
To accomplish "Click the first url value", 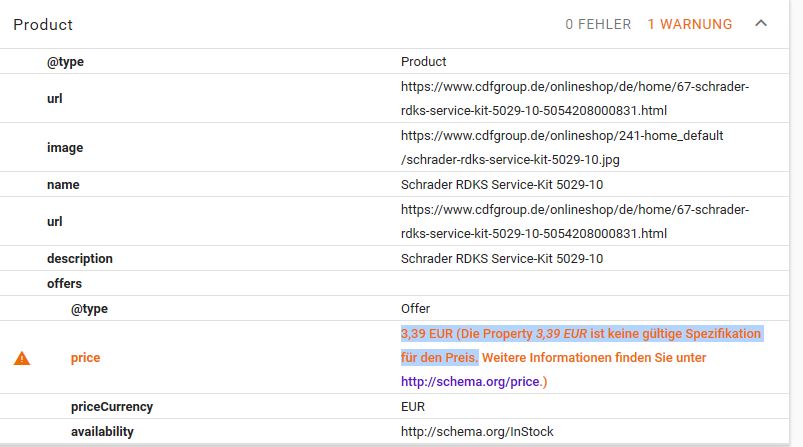I will point(575,98).
